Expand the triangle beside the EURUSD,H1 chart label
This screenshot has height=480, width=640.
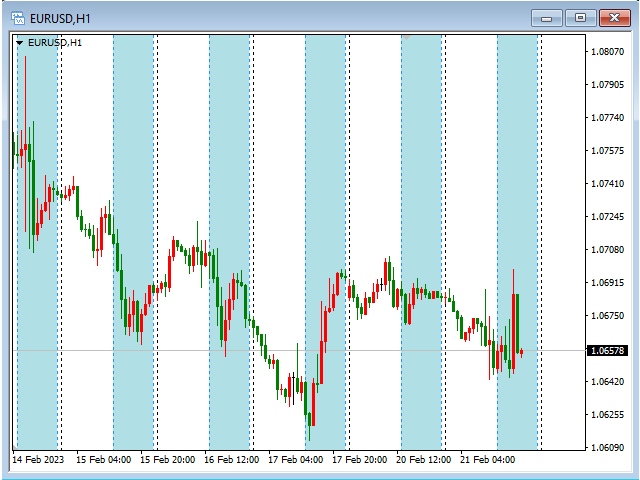[19, 43]
